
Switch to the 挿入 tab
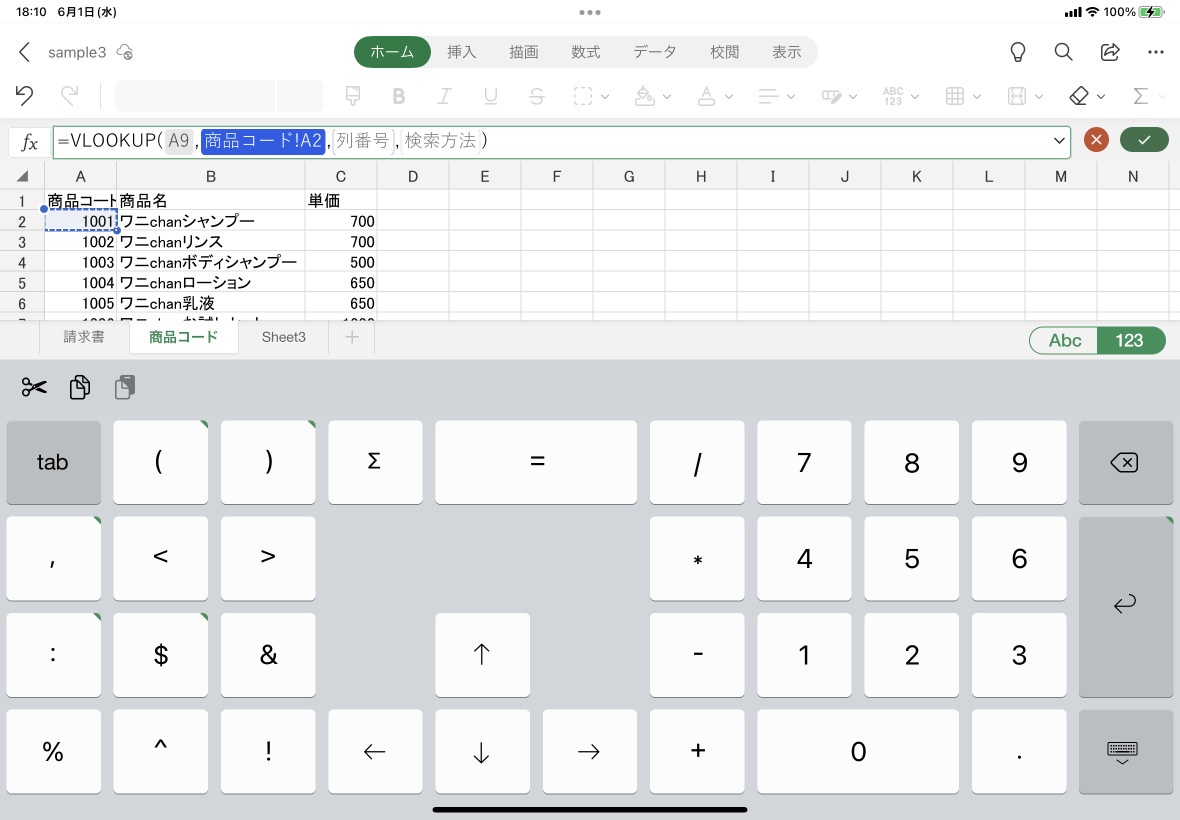461,52
